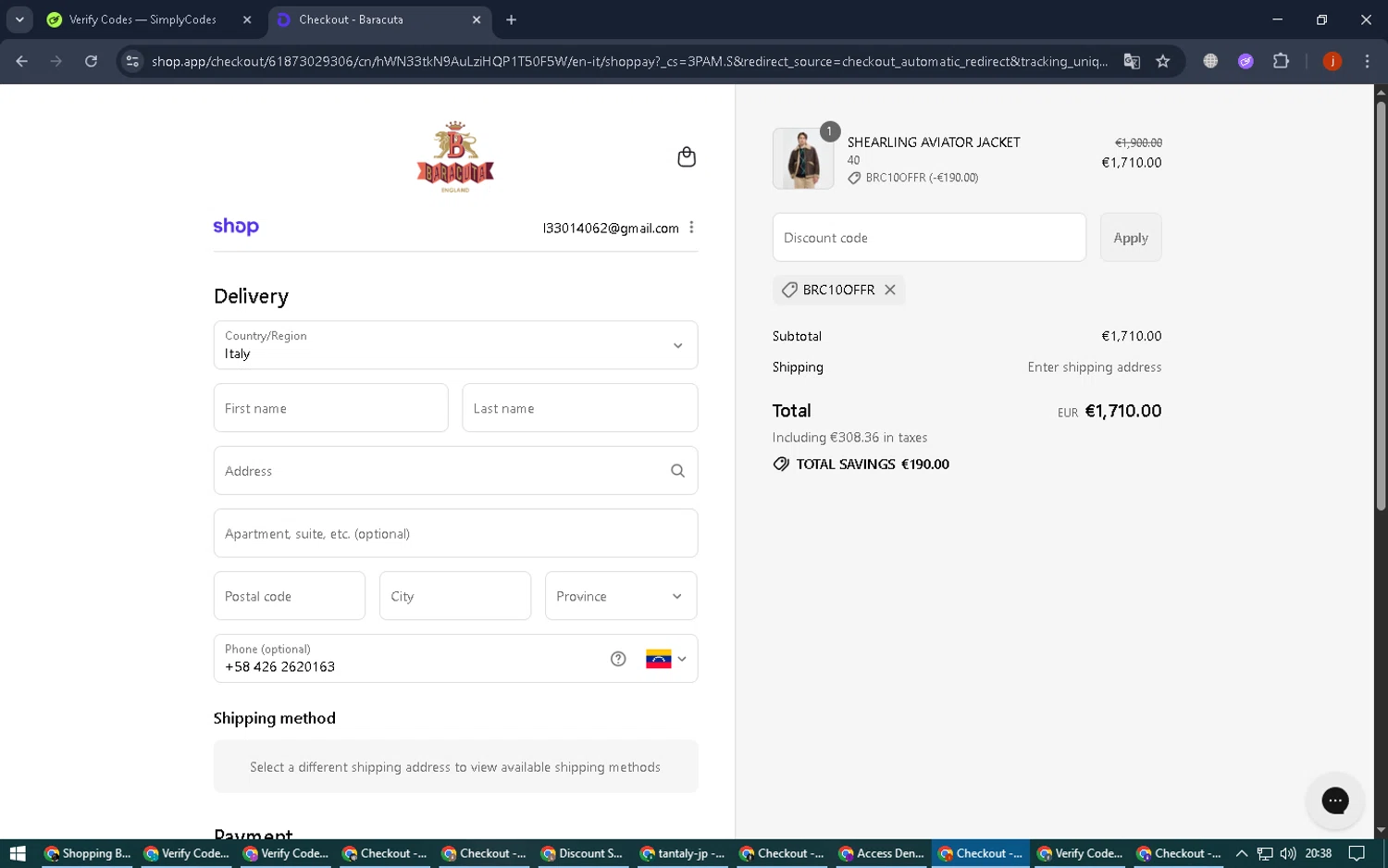Click the Apply discount button
This screenshot has width=1388, height=868.
point(1131,238)
